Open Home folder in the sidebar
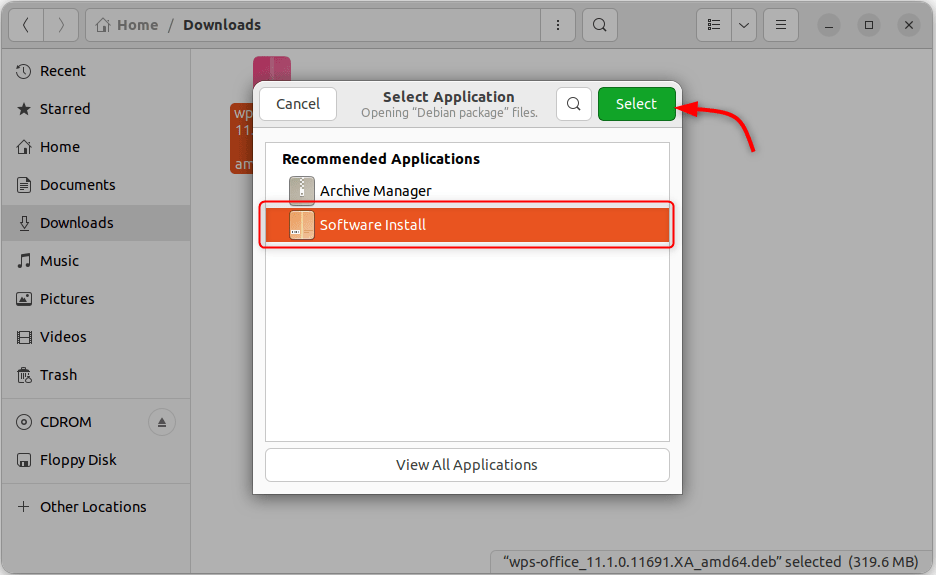The image size is (936, 576). (96, 147)
